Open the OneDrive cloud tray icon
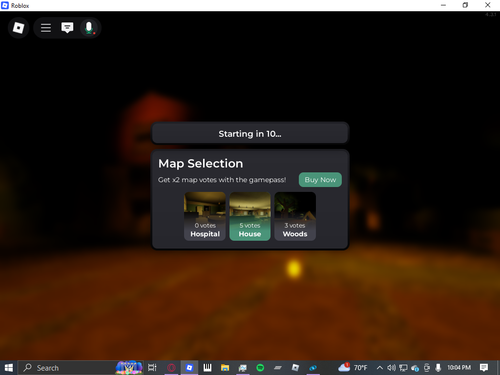The height and width of the screenshot is (375, 500). (x=415, y=368)
